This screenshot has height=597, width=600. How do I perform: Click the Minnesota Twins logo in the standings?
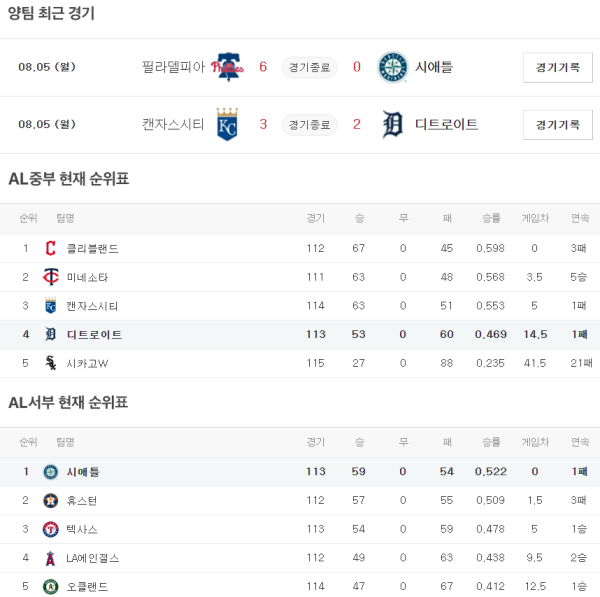tap(51, 277)
